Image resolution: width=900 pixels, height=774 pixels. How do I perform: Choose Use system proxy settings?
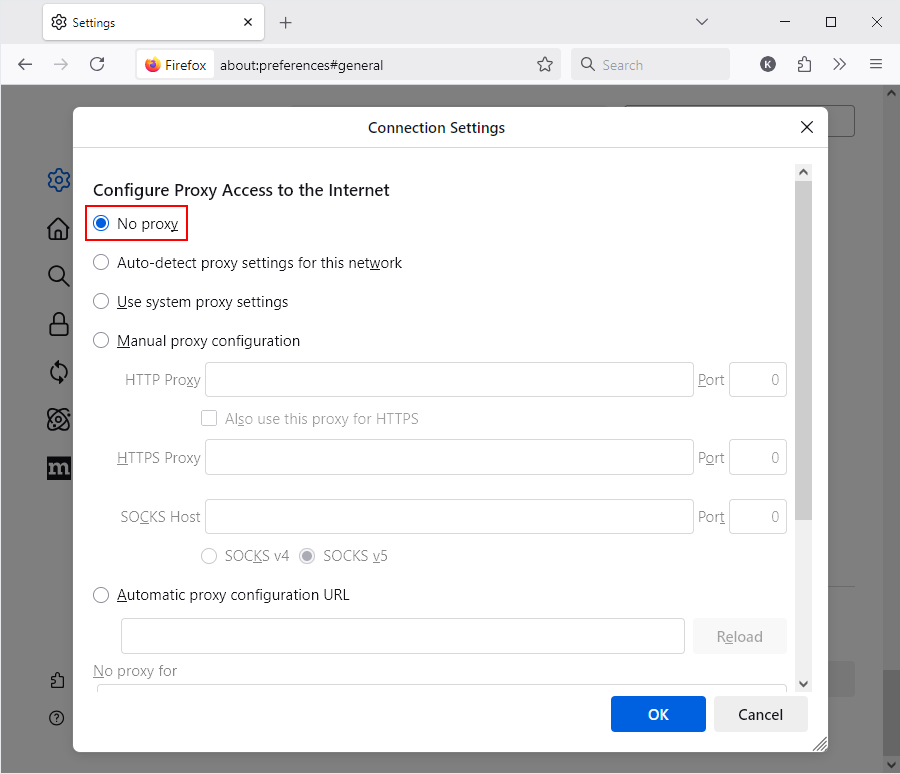click(x=101, y=302)
